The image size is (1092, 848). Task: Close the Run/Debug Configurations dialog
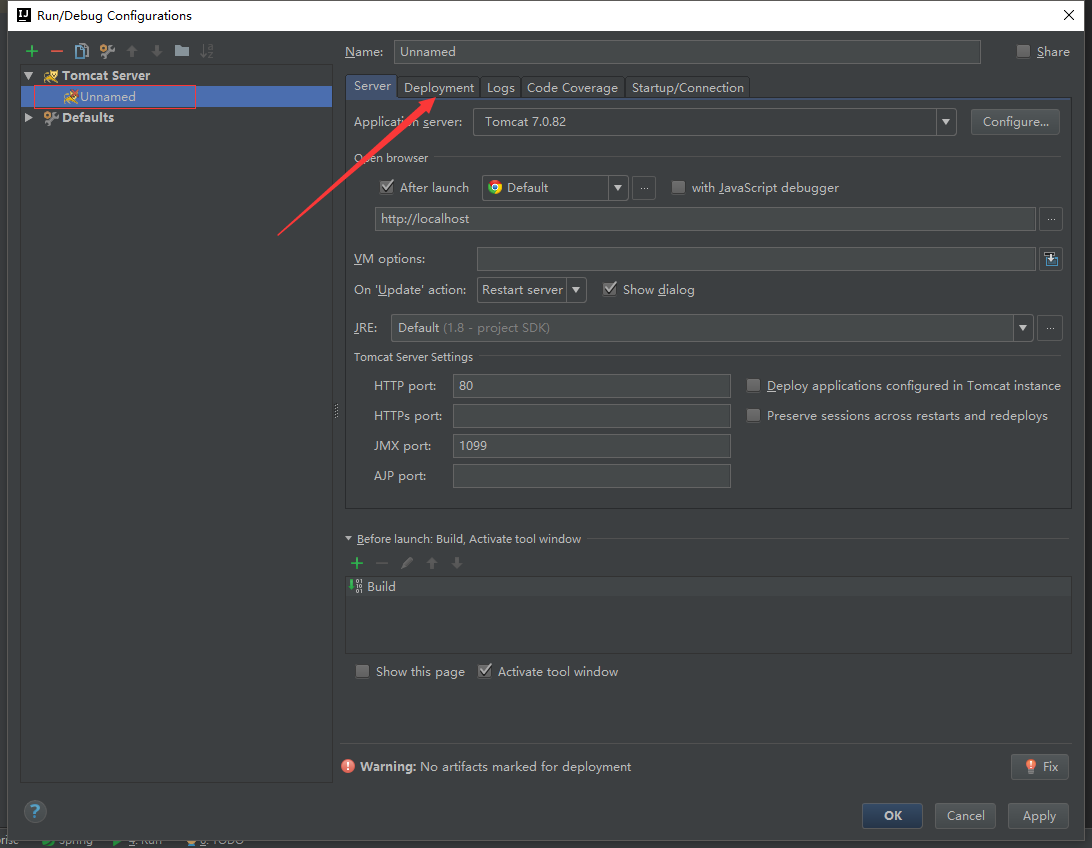point(1068,15)
